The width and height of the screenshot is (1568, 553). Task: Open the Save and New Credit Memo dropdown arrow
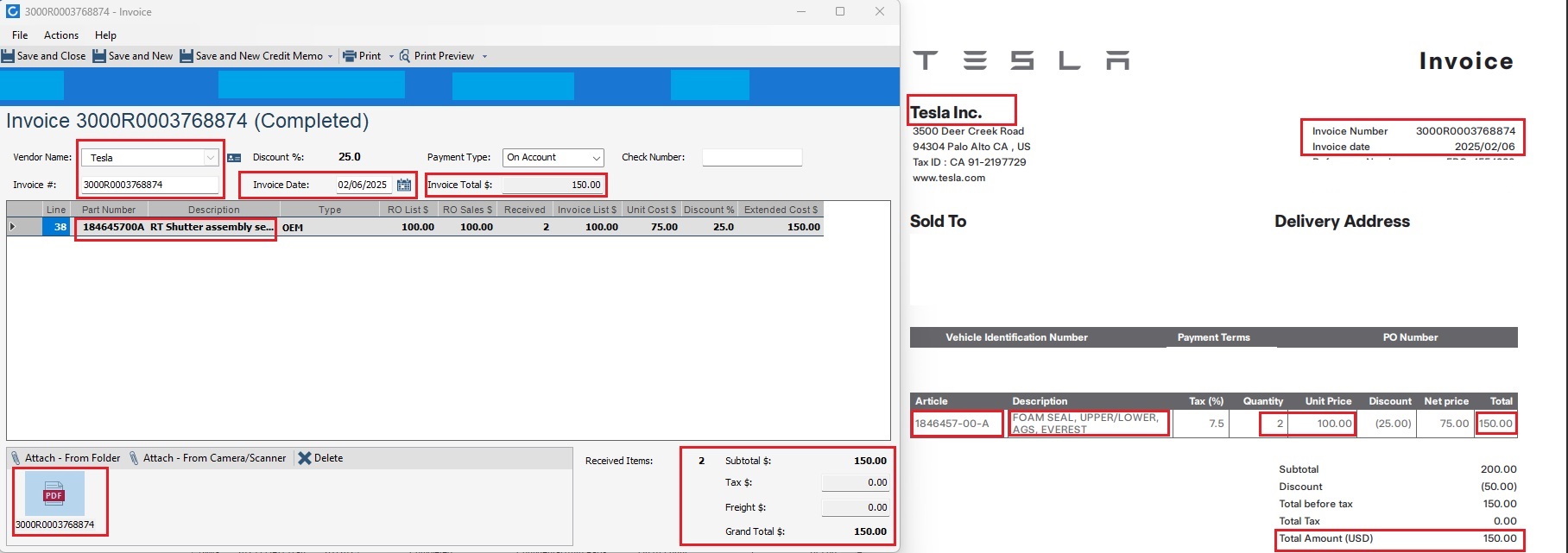331,56
